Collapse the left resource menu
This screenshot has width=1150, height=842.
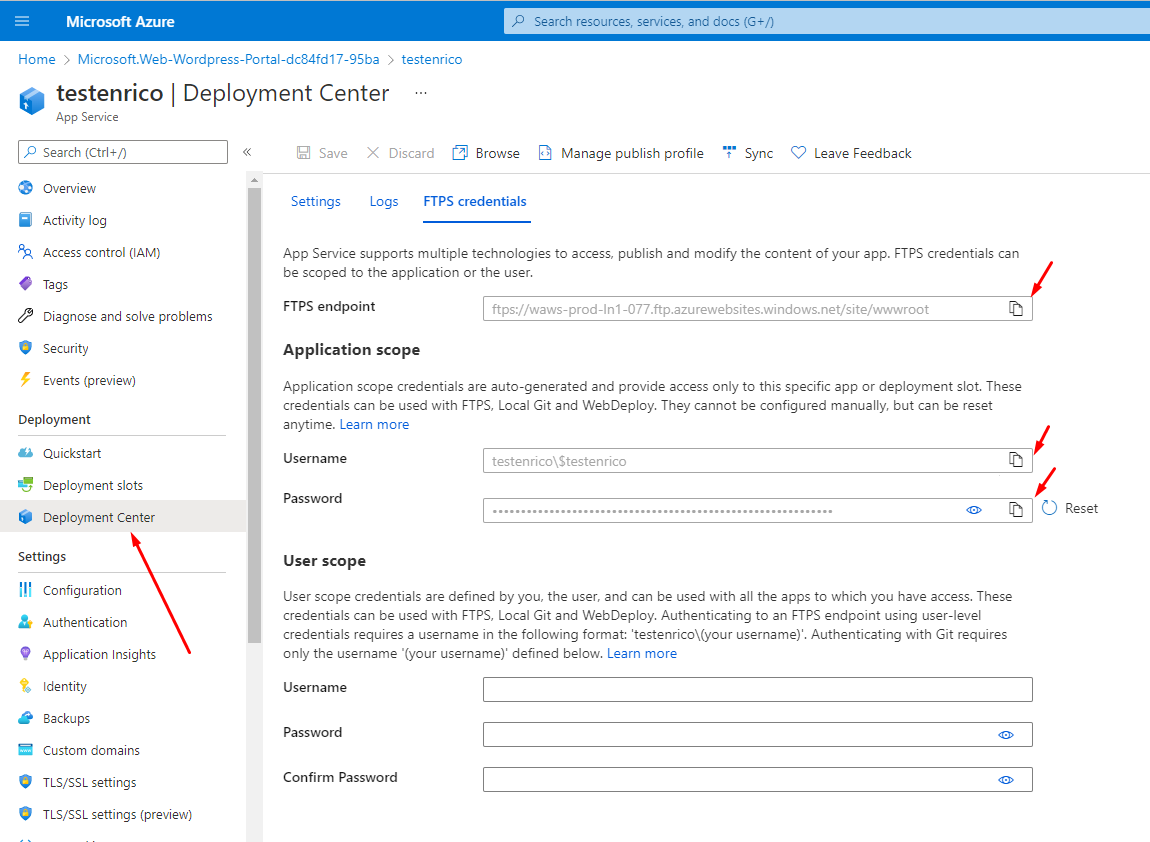247,152
